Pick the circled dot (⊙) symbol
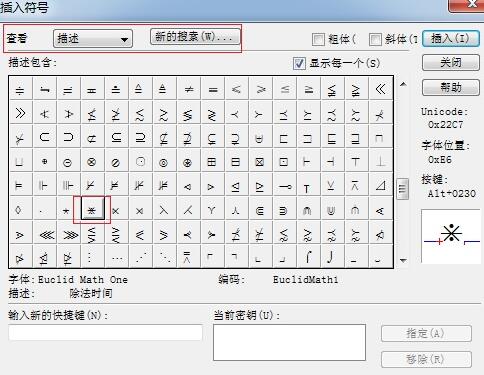 coord(140,162)
